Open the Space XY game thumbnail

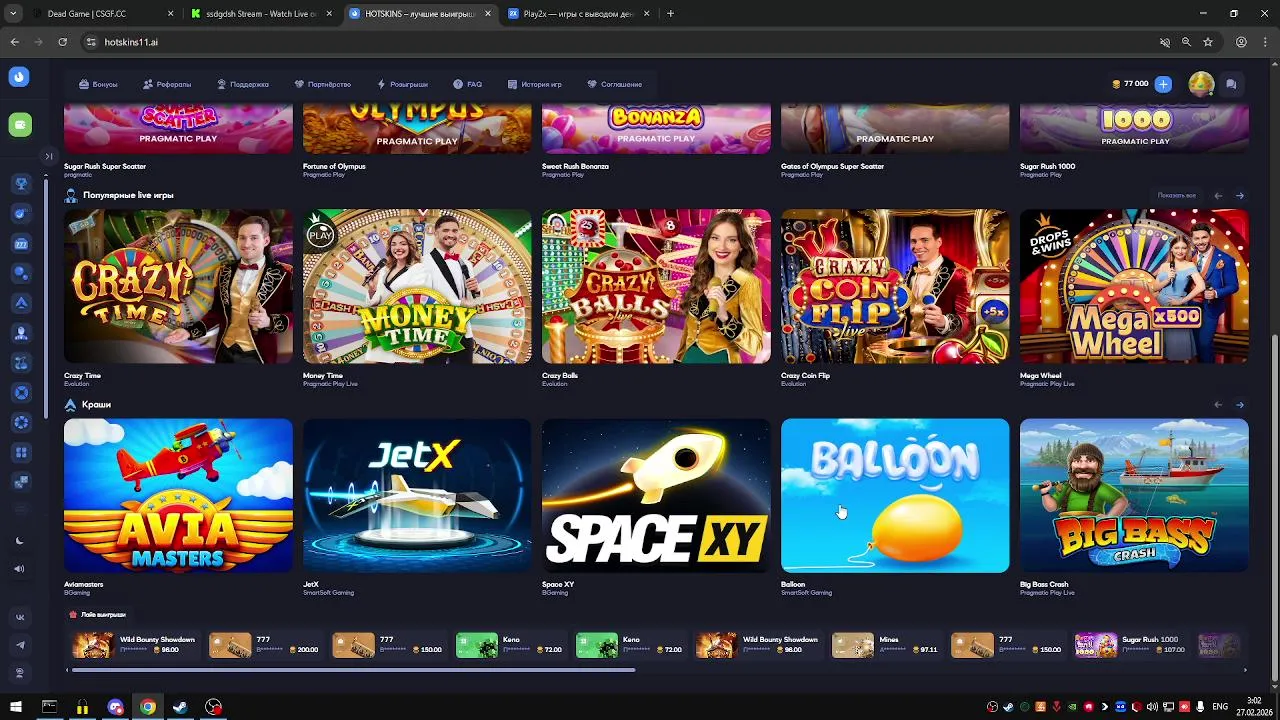[656, 495]
